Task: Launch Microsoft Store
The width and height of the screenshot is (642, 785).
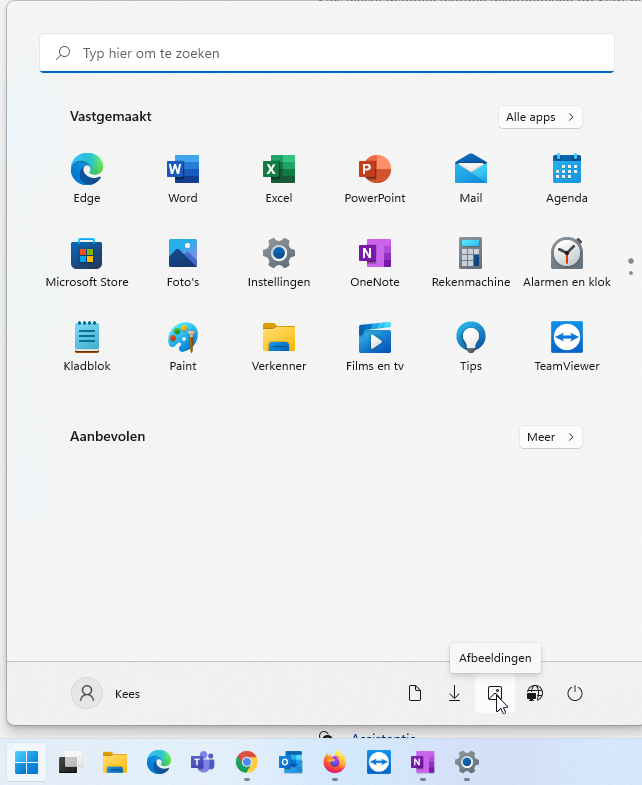Action: (x=87, y=262)
